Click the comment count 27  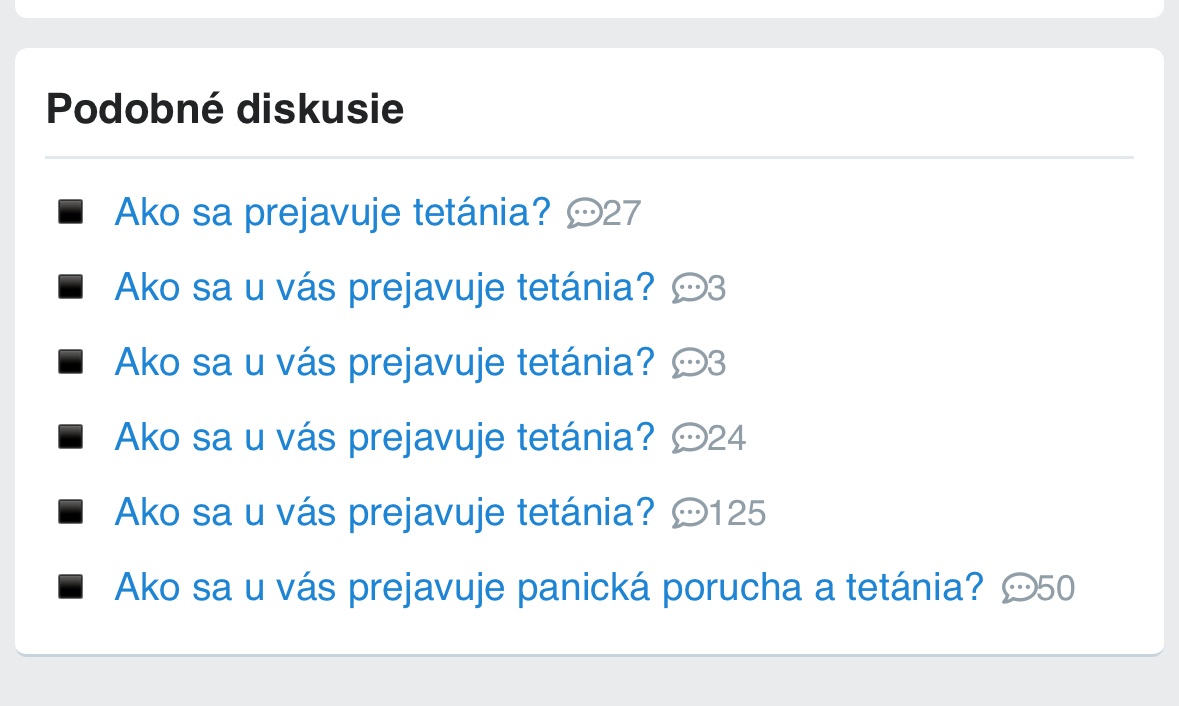point(621,214)
